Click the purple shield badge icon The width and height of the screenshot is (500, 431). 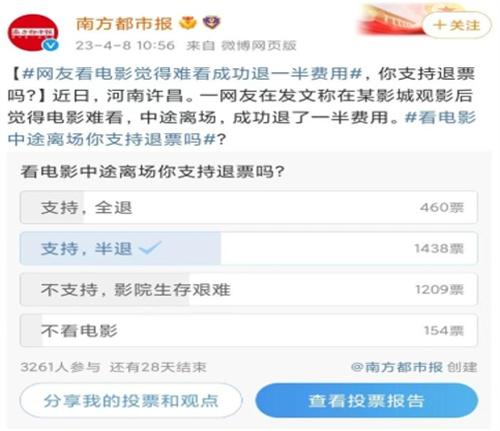212,23
